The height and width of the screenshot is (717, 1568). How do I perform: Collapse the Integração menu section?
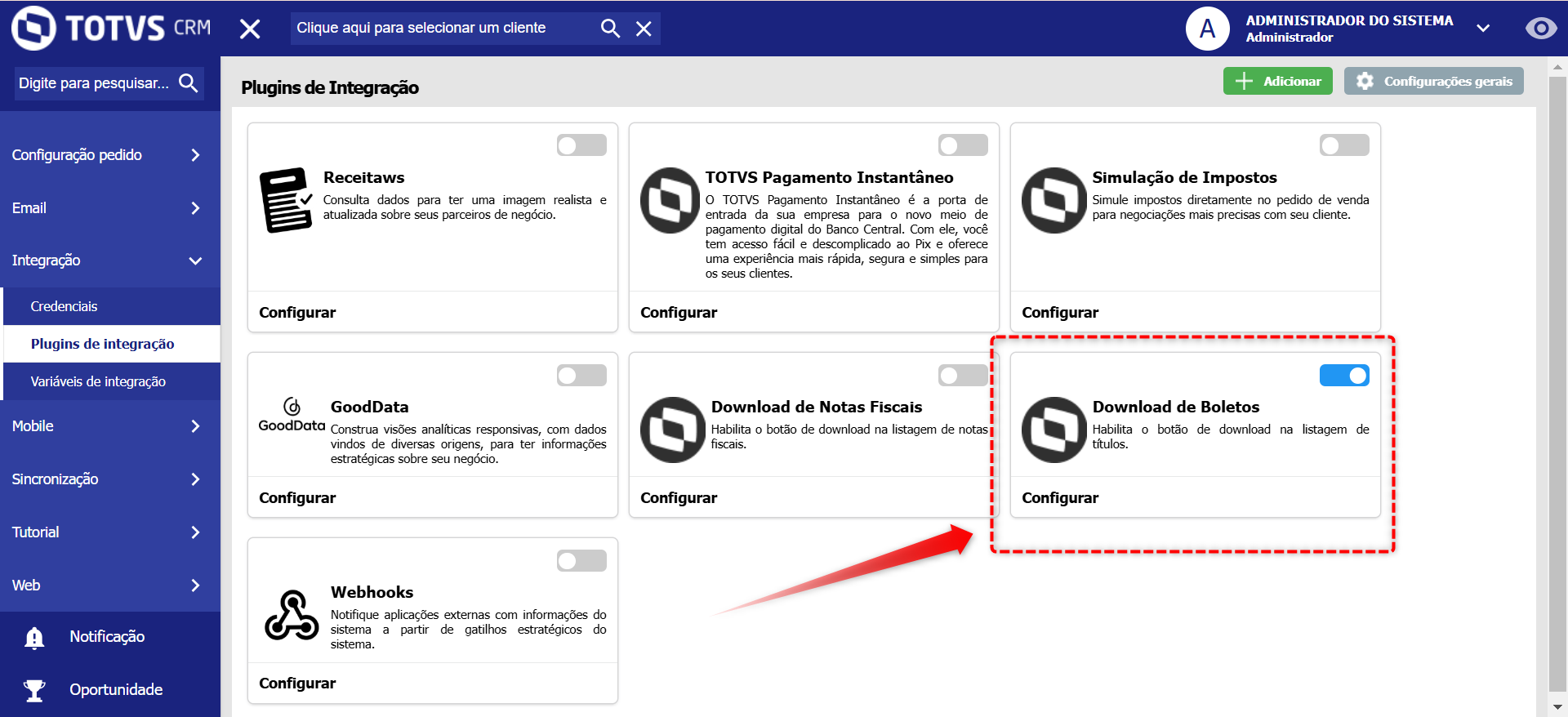pos(110,261)
